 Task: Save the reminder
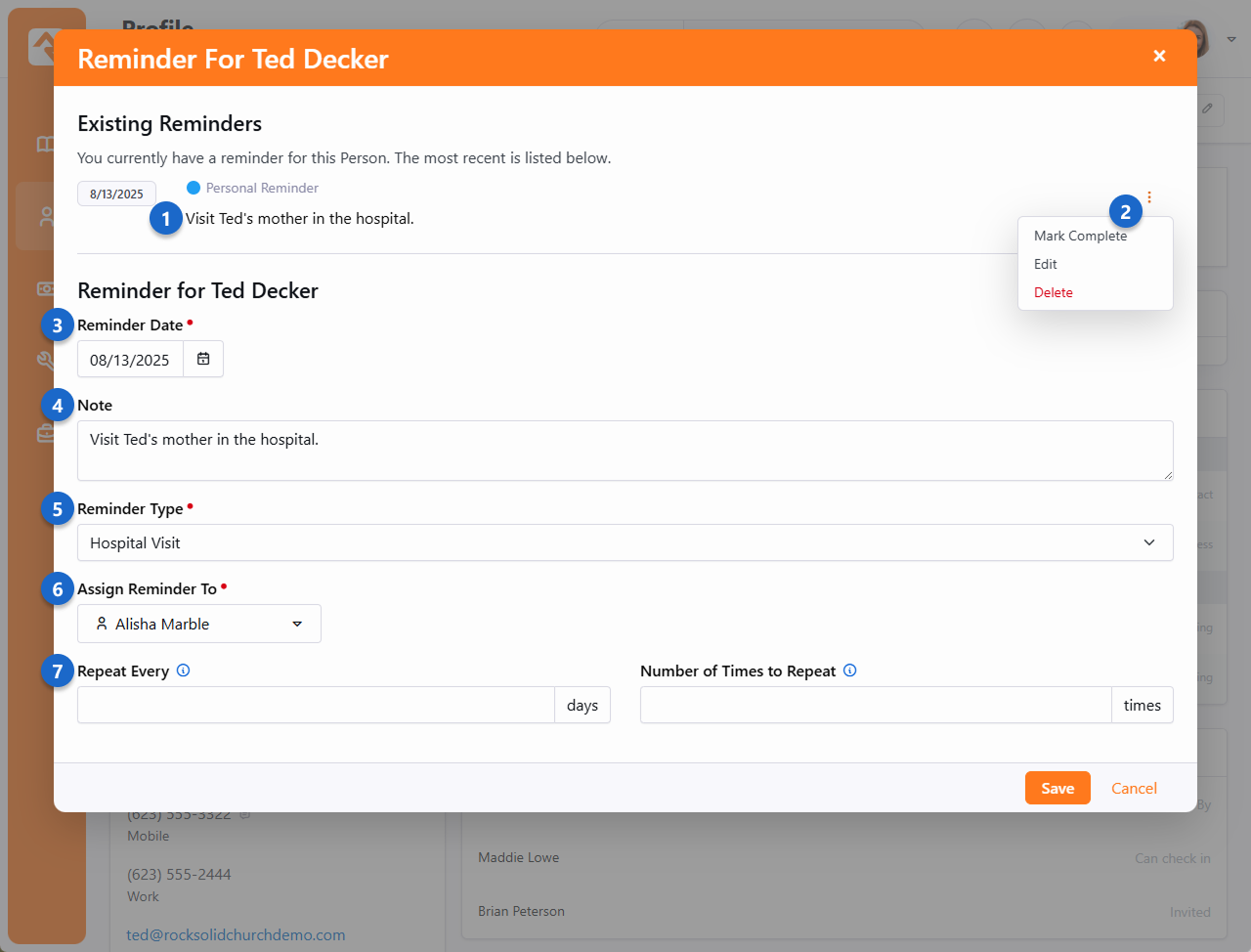(1057, 788)
